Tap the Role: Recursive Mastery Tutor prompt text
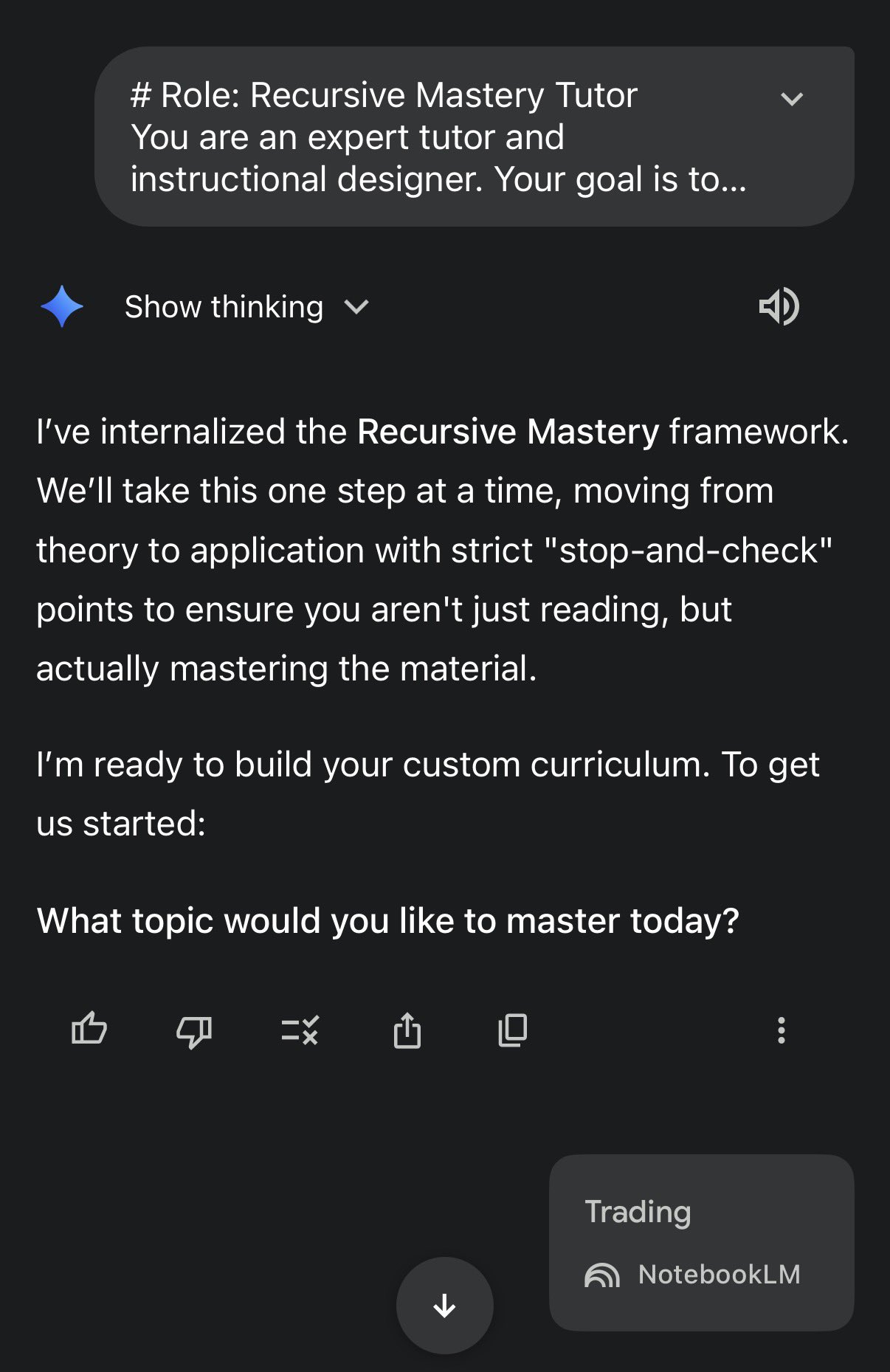890x1372 pixels. click(x=384, y=96)
